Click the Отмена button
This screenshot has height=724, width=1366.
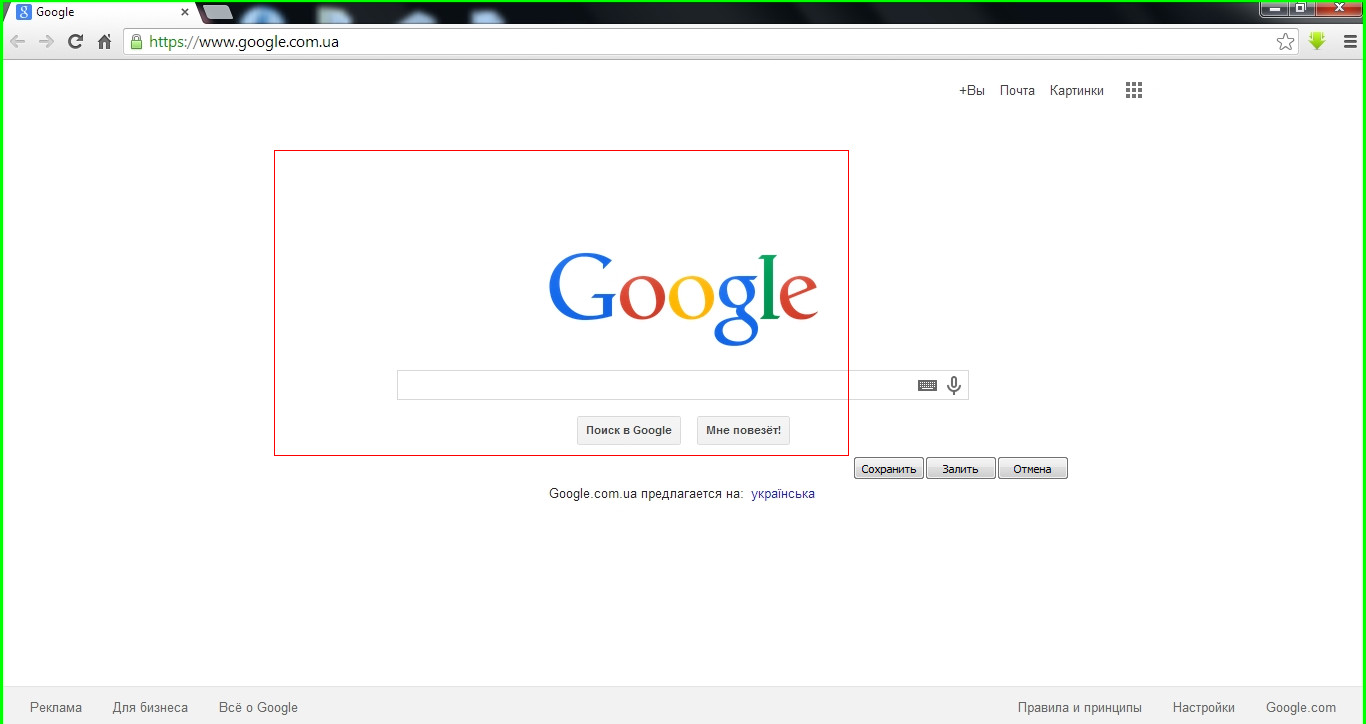coord(1033,469)
